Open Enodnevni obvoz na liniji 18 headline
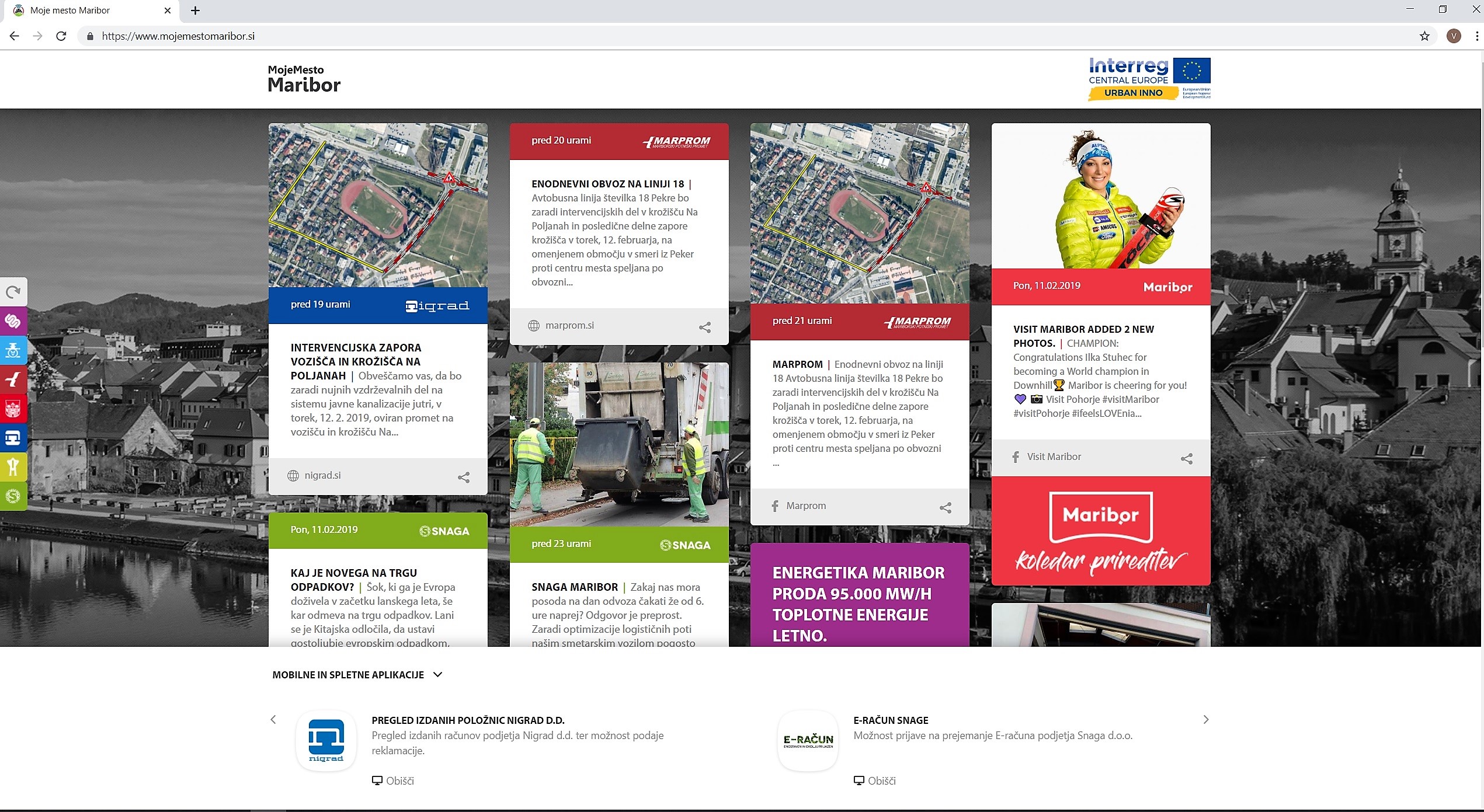This screenshot has width=1484, height=812. tap(607, 184)
